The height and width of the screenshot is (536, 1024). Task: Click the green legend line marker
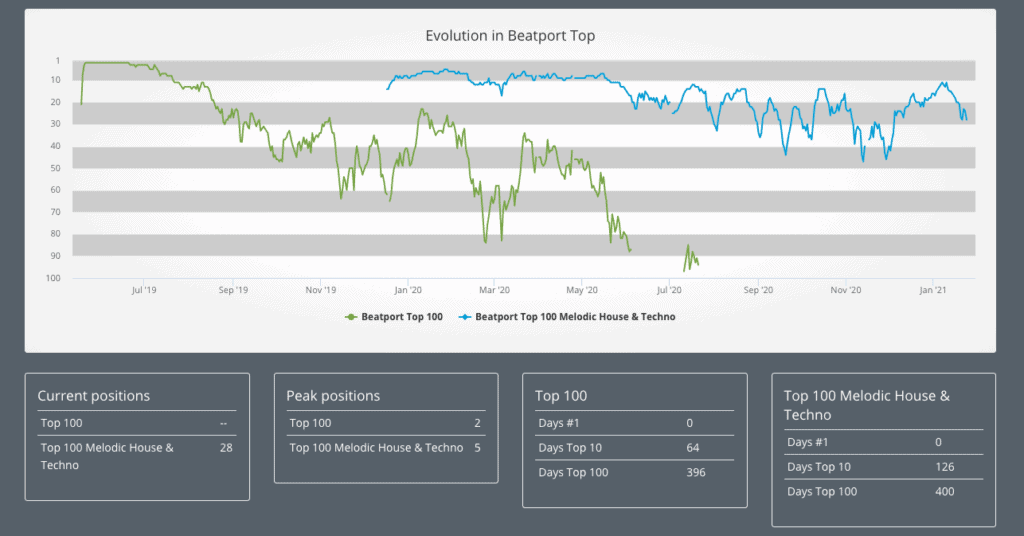[351, 316]
